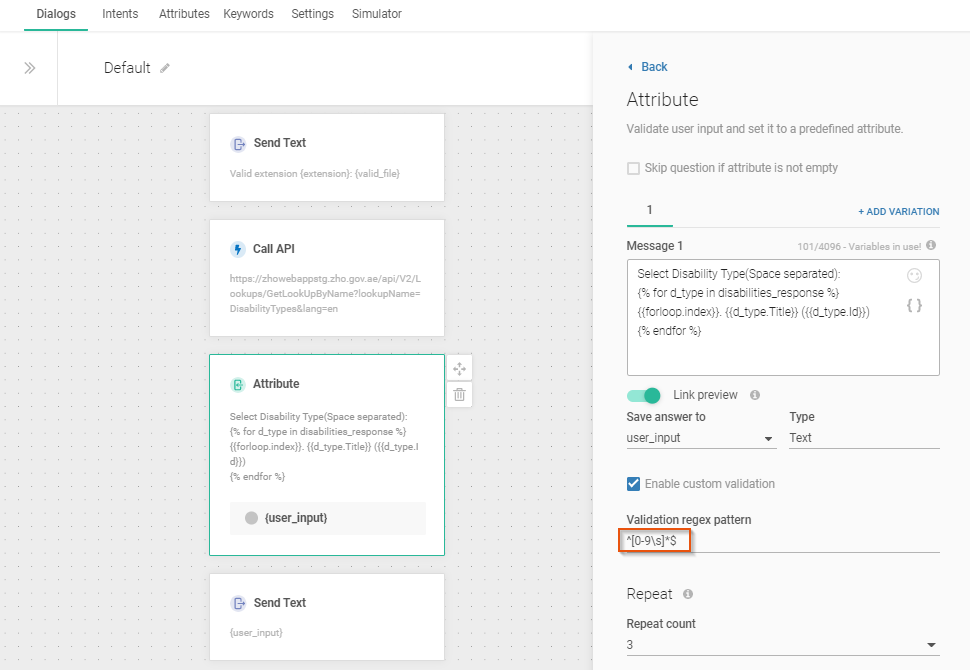
Task: Click the Call API lightning bolt icon
Action: [x=238, y=249]
